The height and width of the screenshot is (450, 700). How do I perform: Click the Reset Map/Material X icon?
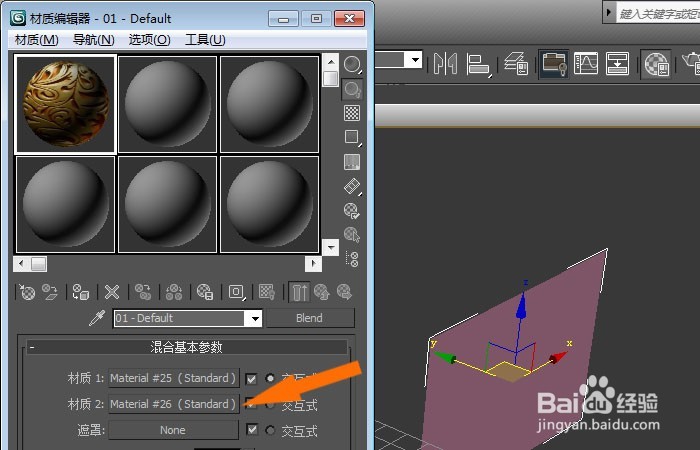click(112, 292)
